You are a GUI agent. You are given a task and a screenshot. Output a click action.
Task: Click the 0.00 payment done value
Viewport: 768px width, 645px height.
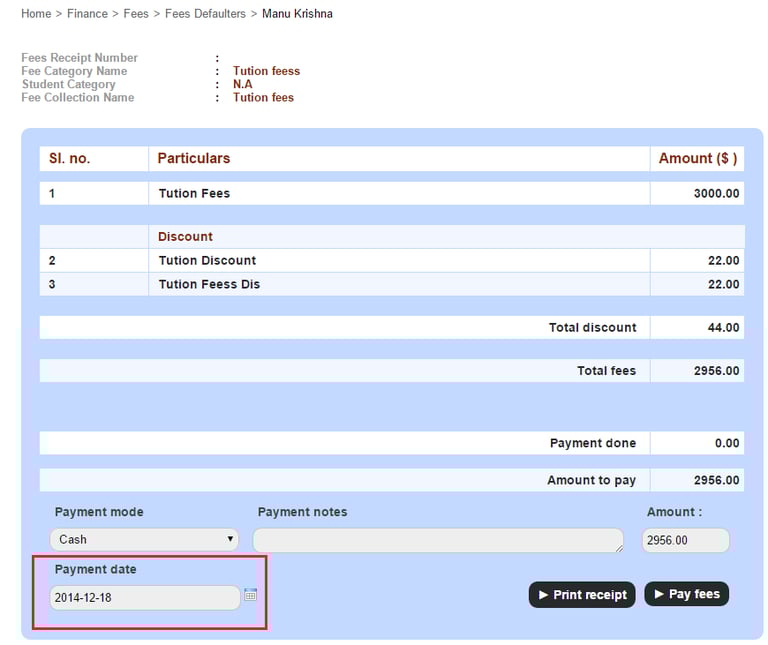click(x=727, y=443)
